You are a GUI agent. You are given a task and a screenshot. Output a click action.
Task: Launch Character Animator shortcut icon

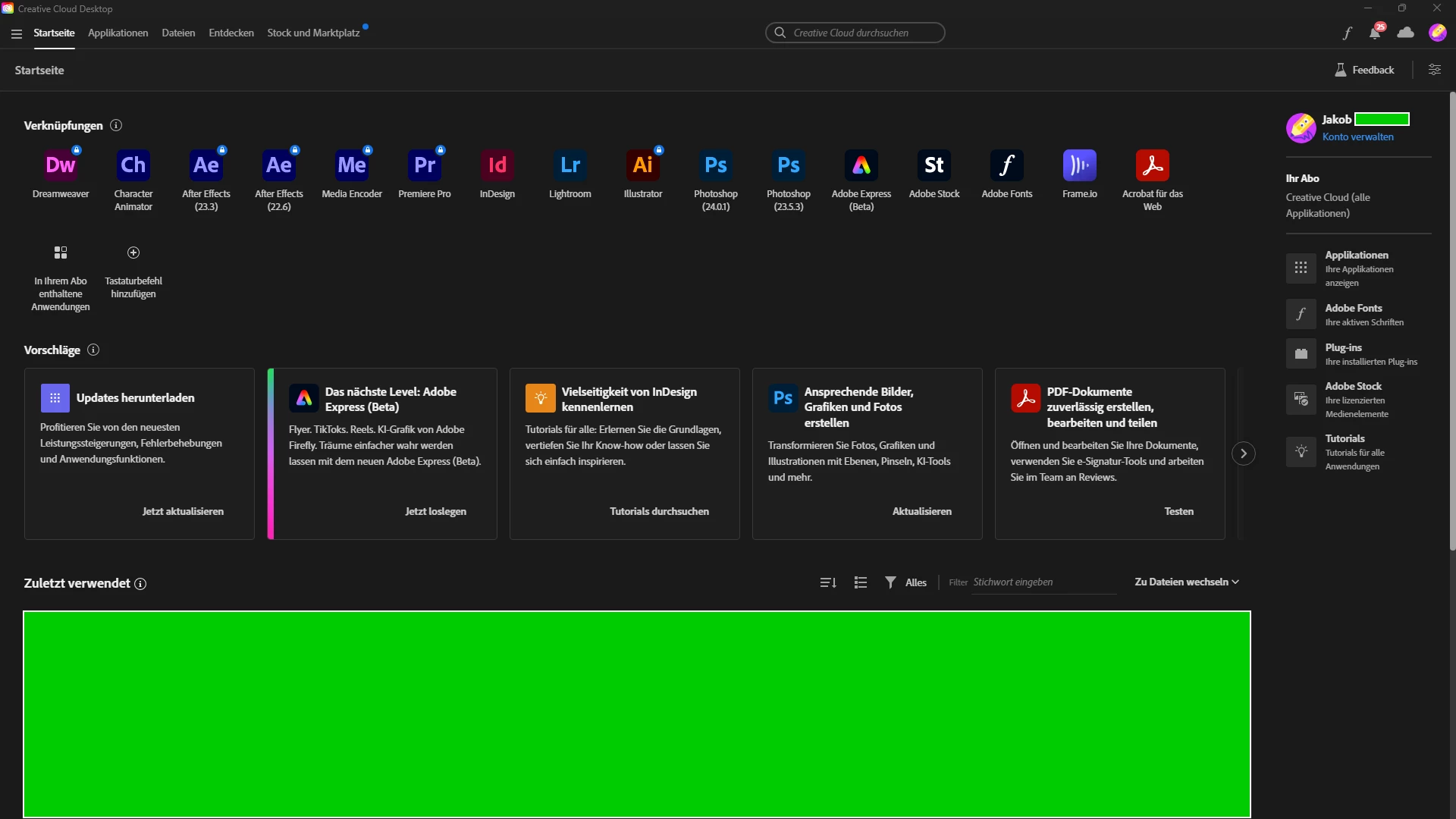[x=133, y=165]
